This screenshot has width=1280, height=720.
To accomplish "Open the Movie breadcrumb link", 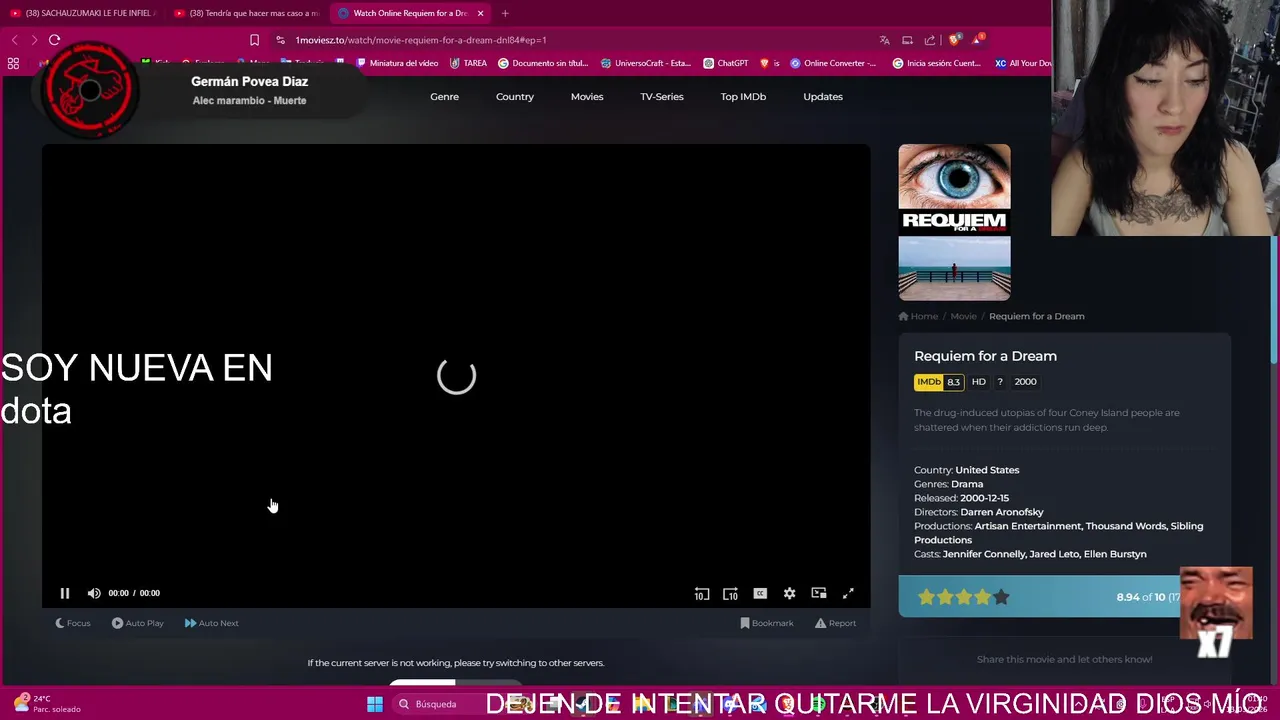I will [x=963, y=316].
